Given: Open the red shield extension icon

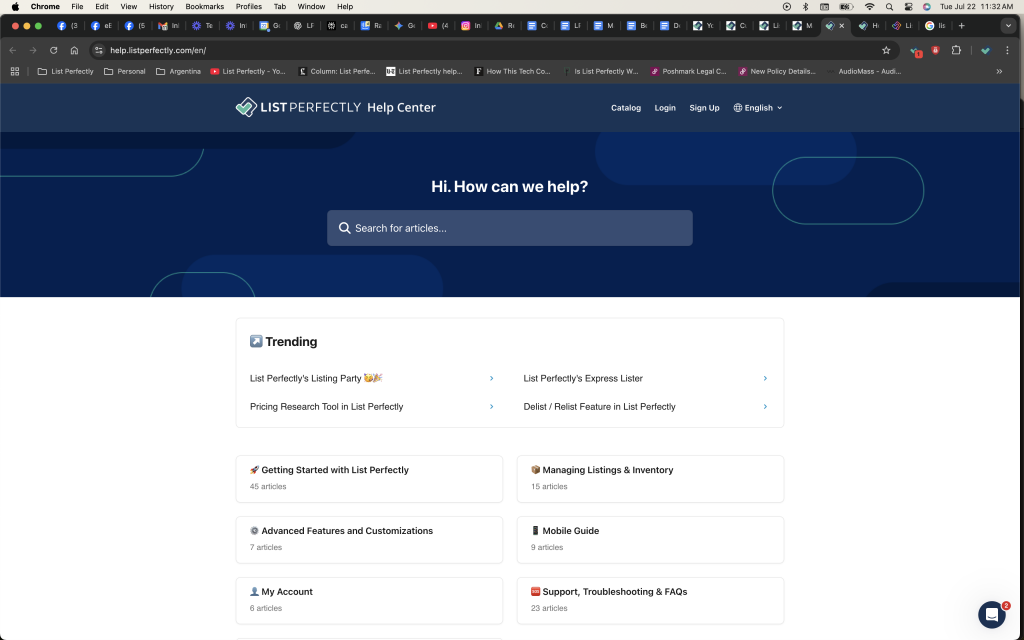Looking at the screenshot, I should coord(935,50).
